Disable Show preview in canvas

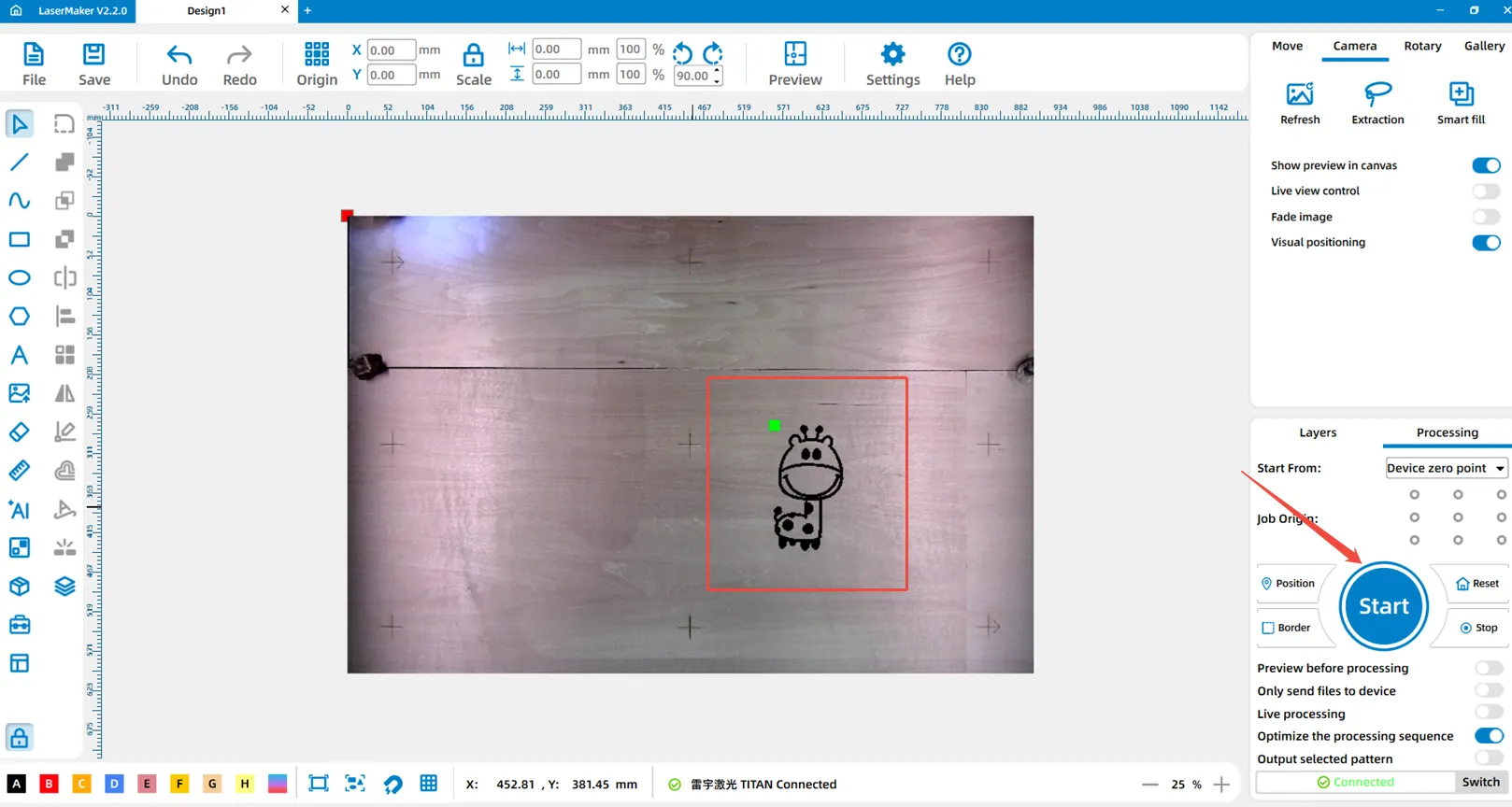click(x=1485, y=165)
